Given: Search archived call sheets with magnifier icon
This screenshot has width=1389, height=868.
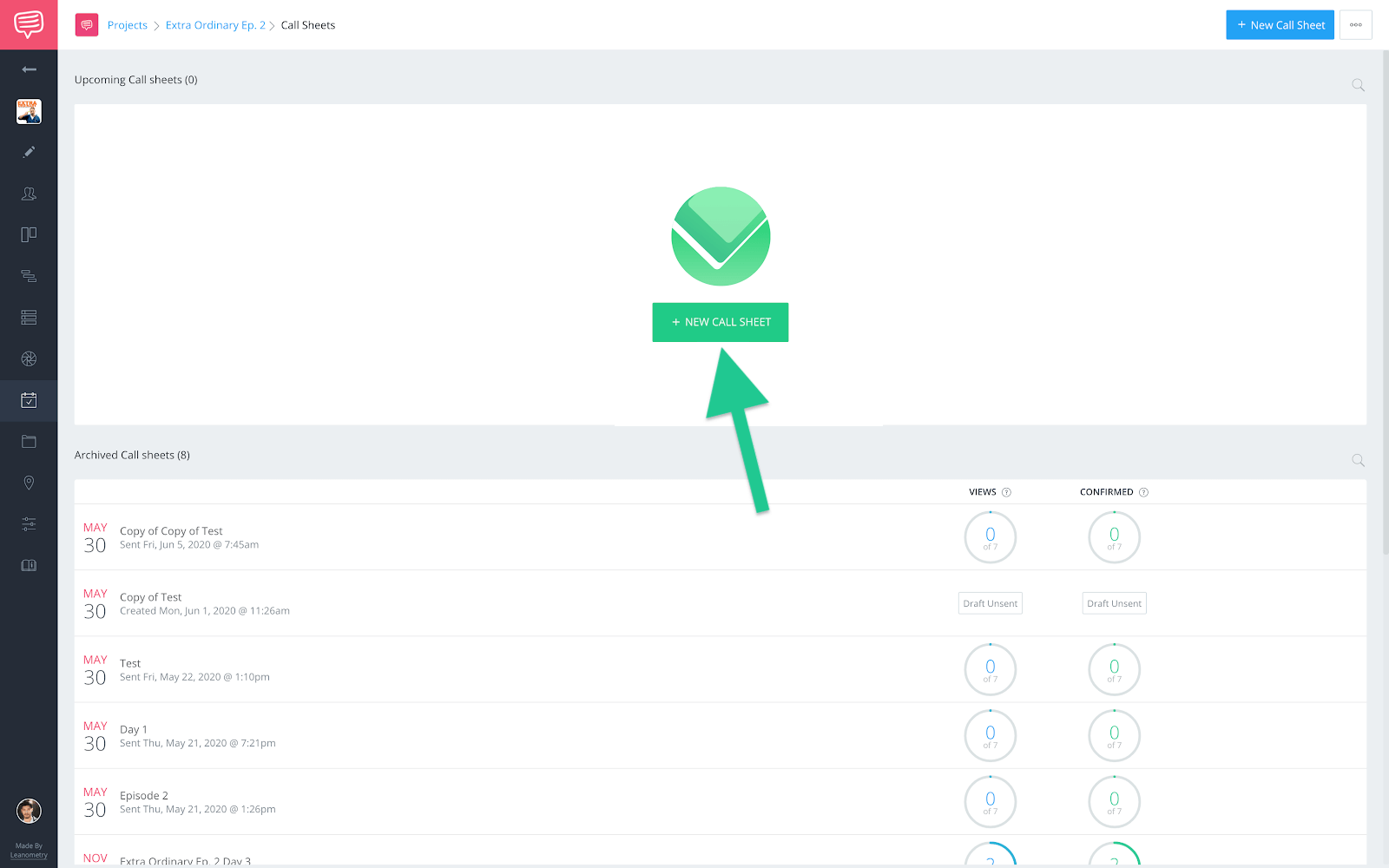Looking at the screenshot, I should (x=1359, y=460).
